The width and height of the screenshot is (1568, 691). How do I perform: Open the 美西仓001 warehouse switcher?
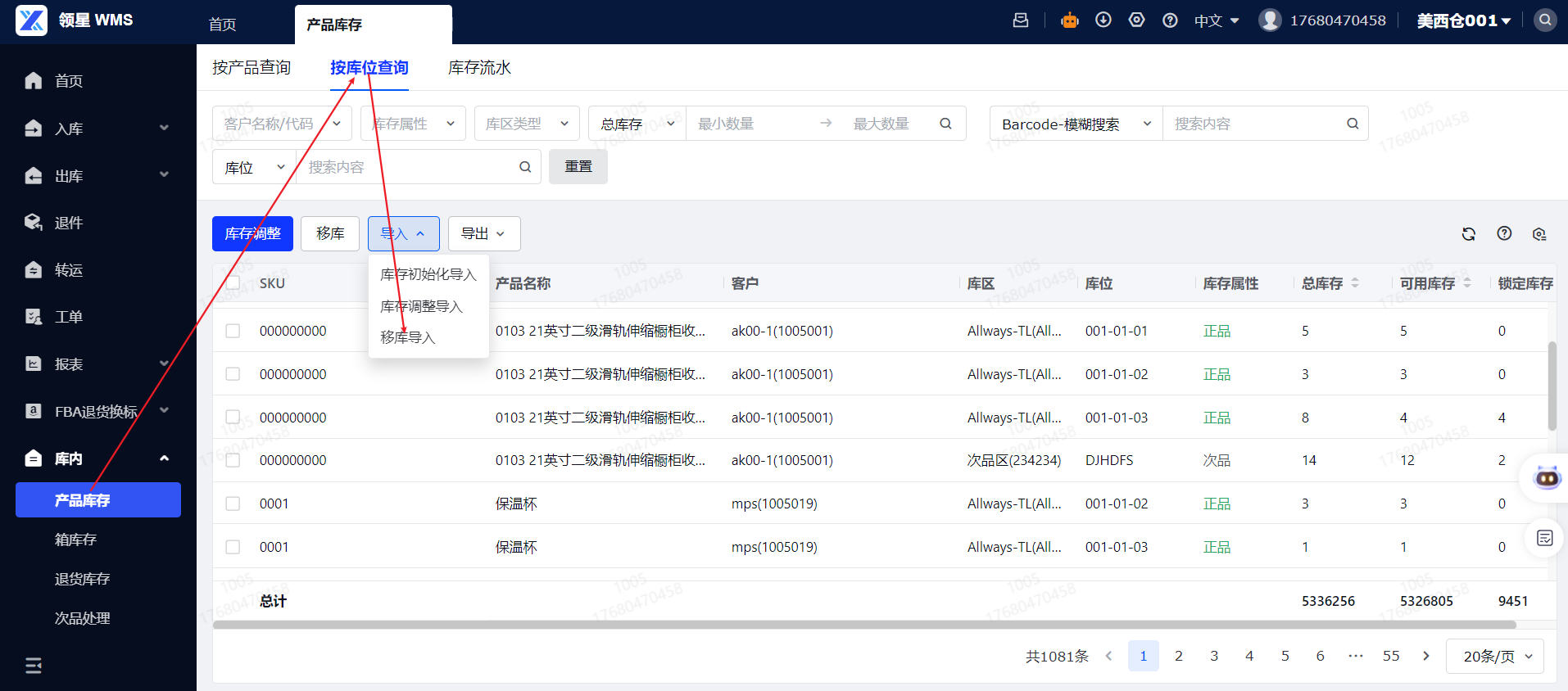[x=1464, y=20]
